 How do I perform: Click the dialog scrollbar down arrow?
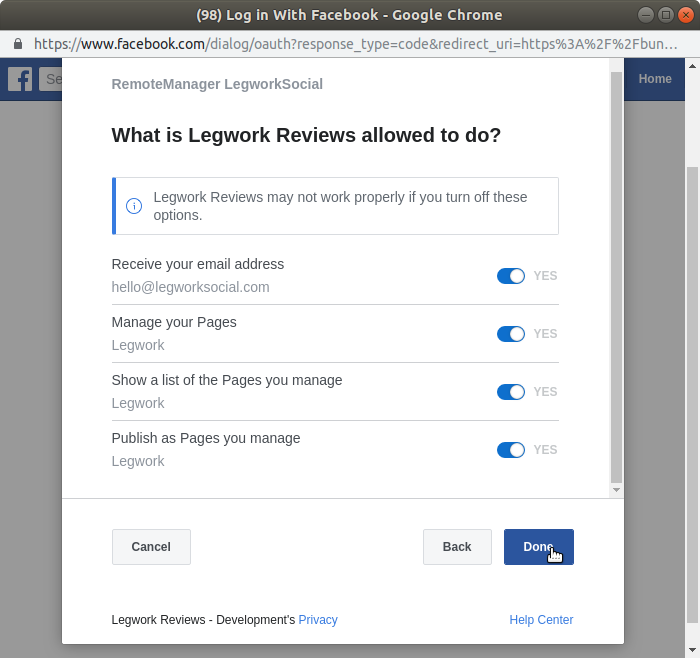[x=616, y=490]
